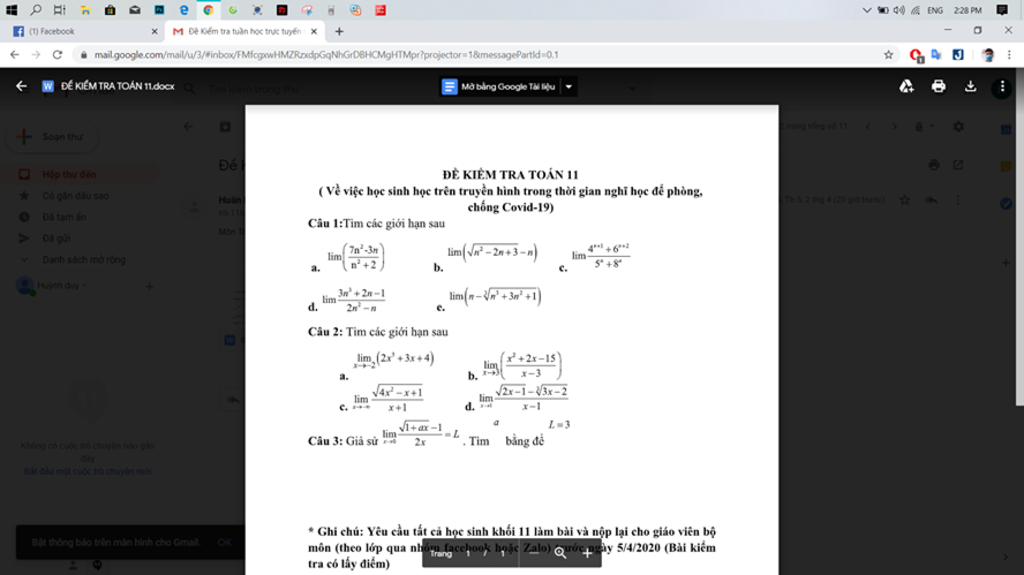Reload the current page

[57, 55]
